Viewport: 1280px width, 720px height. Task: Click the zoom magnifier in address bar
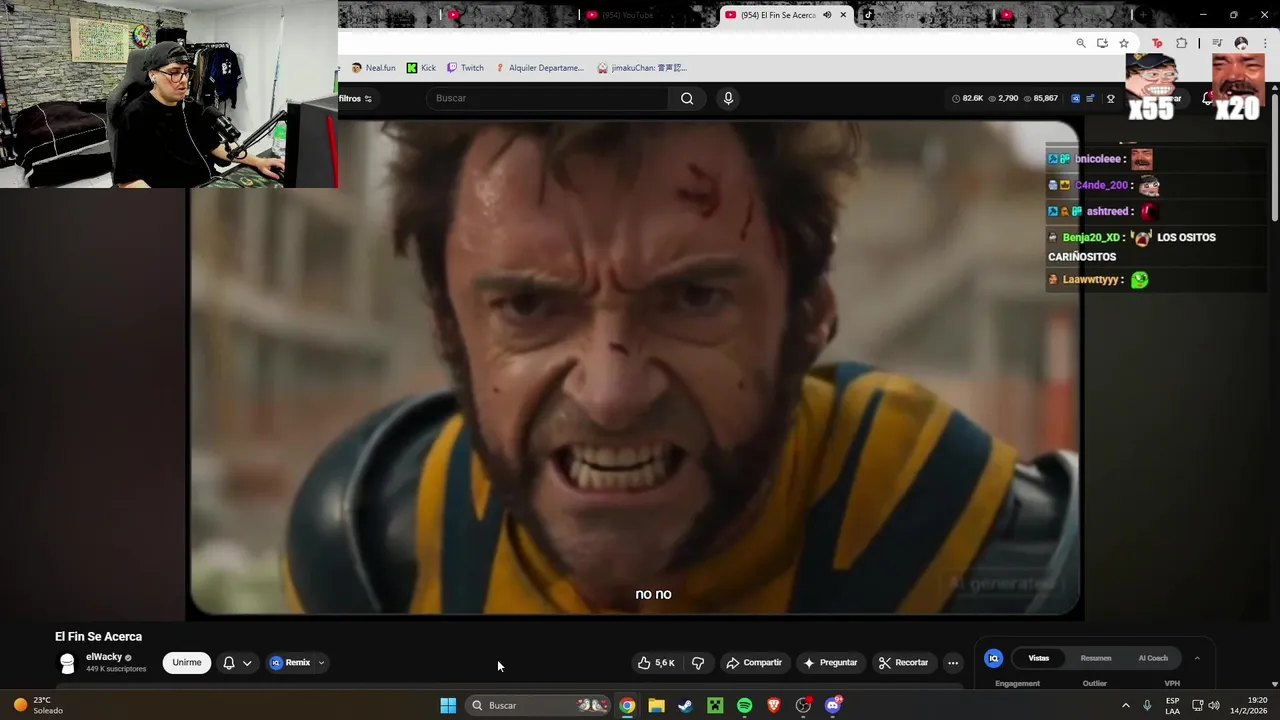pyautogui.click(x=1081, y=43)
